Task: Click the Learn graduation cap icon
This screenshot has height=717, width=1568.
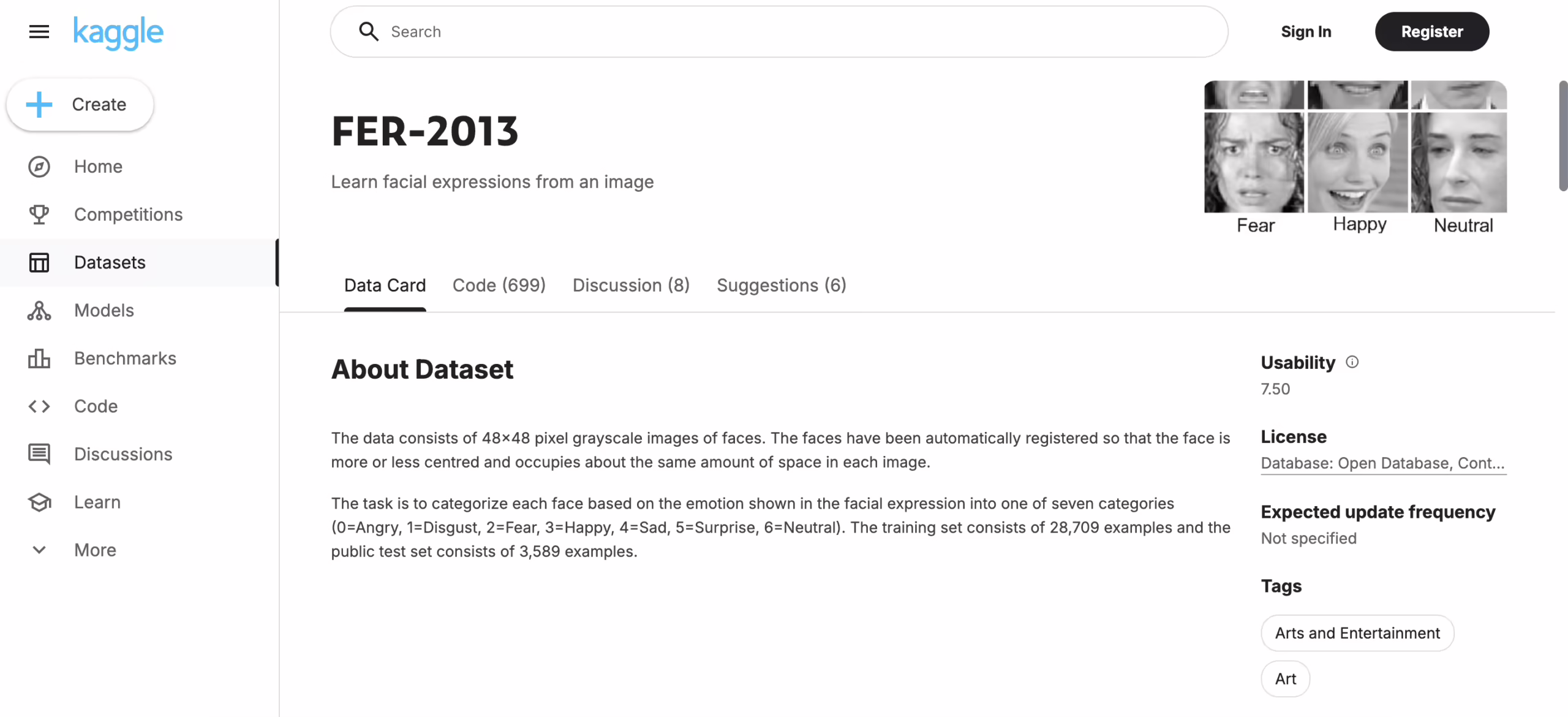Action: click(x=39, y=502)
